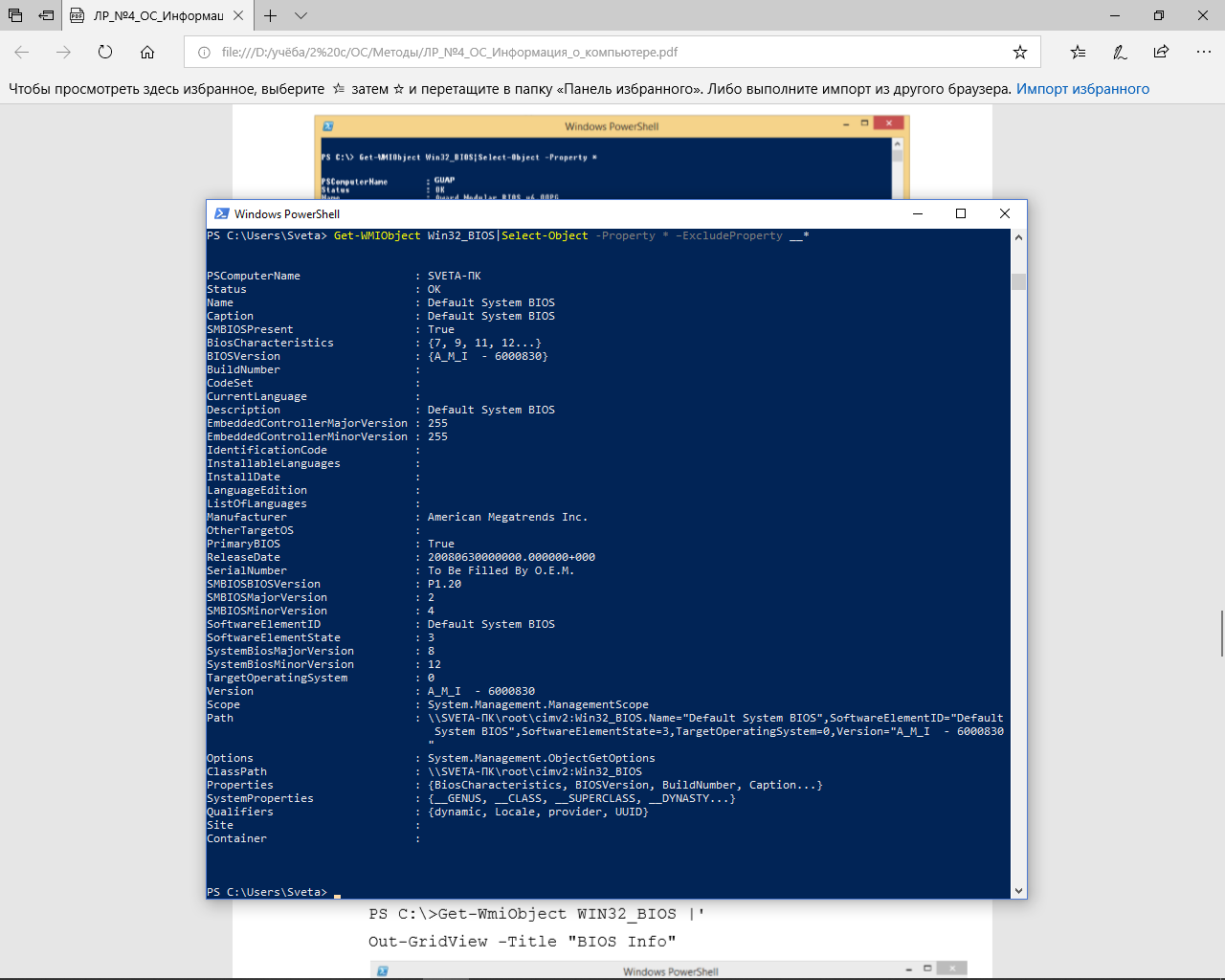Image resolution: width=1225 pixels, height=980 pixels.
Task: Share this page from Edge
Action: click(1161, 52)
